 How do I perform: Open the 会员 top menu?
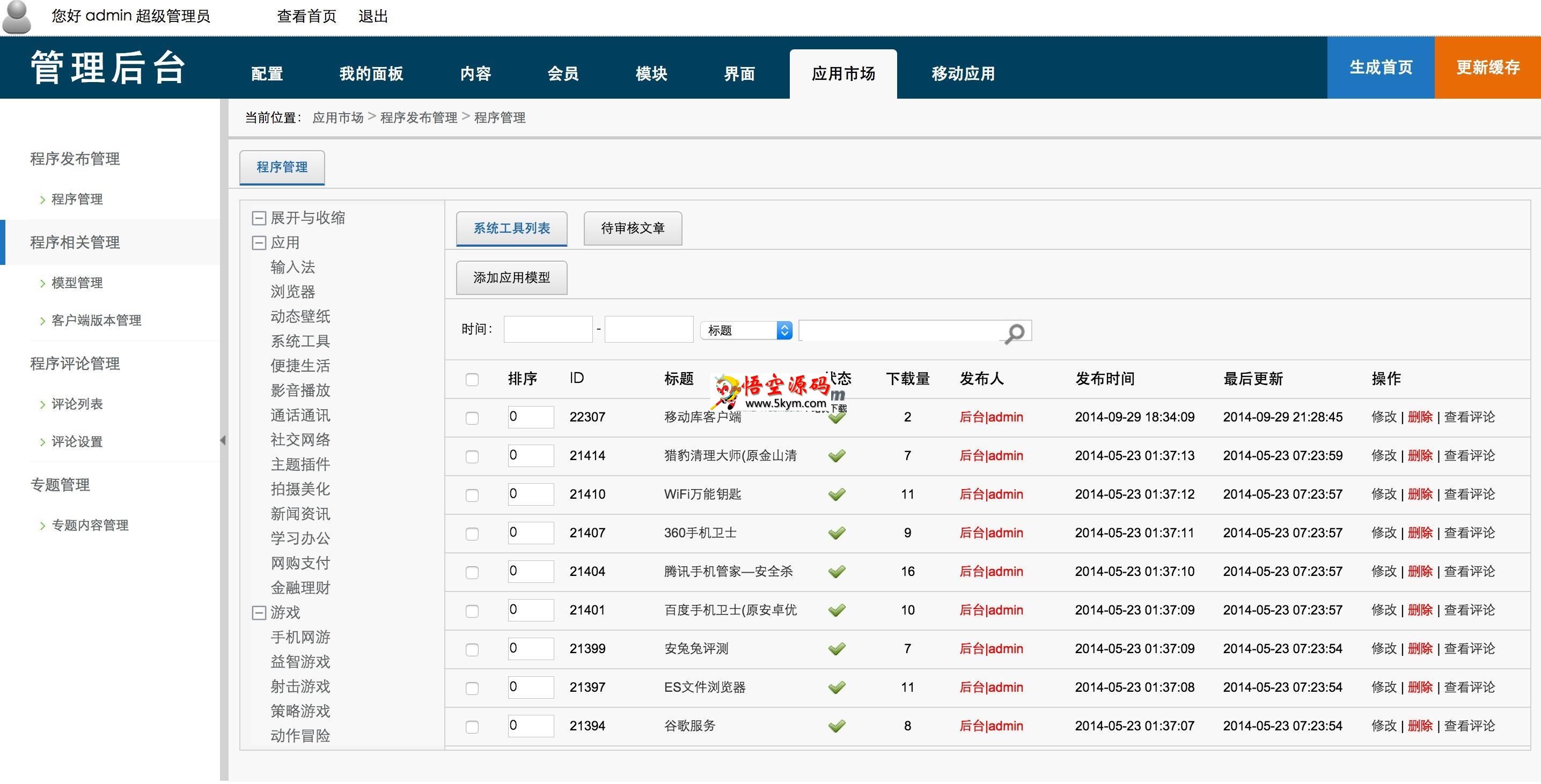click(563, 73)
